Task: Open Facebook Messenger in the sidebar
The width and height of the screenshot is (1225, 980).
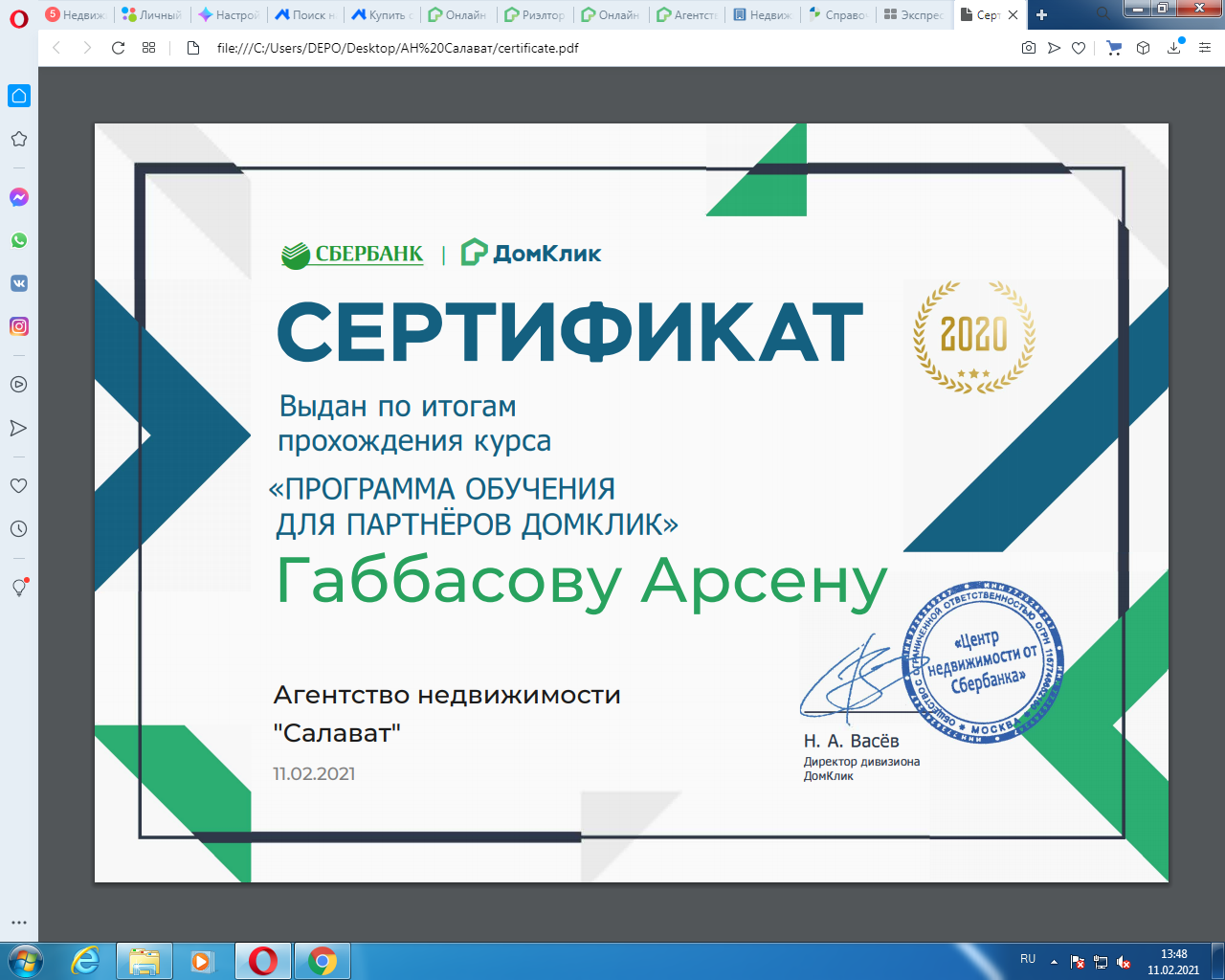Action: coord(19,197)
